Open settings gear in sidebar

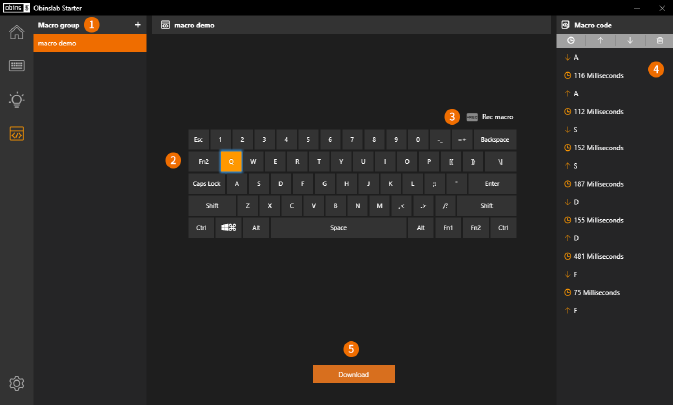16,383
